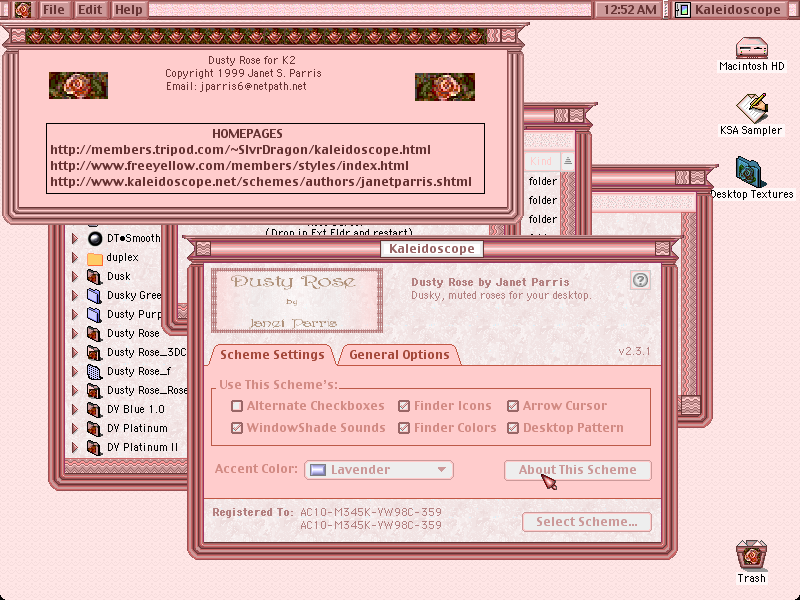Toggle Finder Colors checkbox
The width and height of the screenshot is (800, 600).
(404, 428)
